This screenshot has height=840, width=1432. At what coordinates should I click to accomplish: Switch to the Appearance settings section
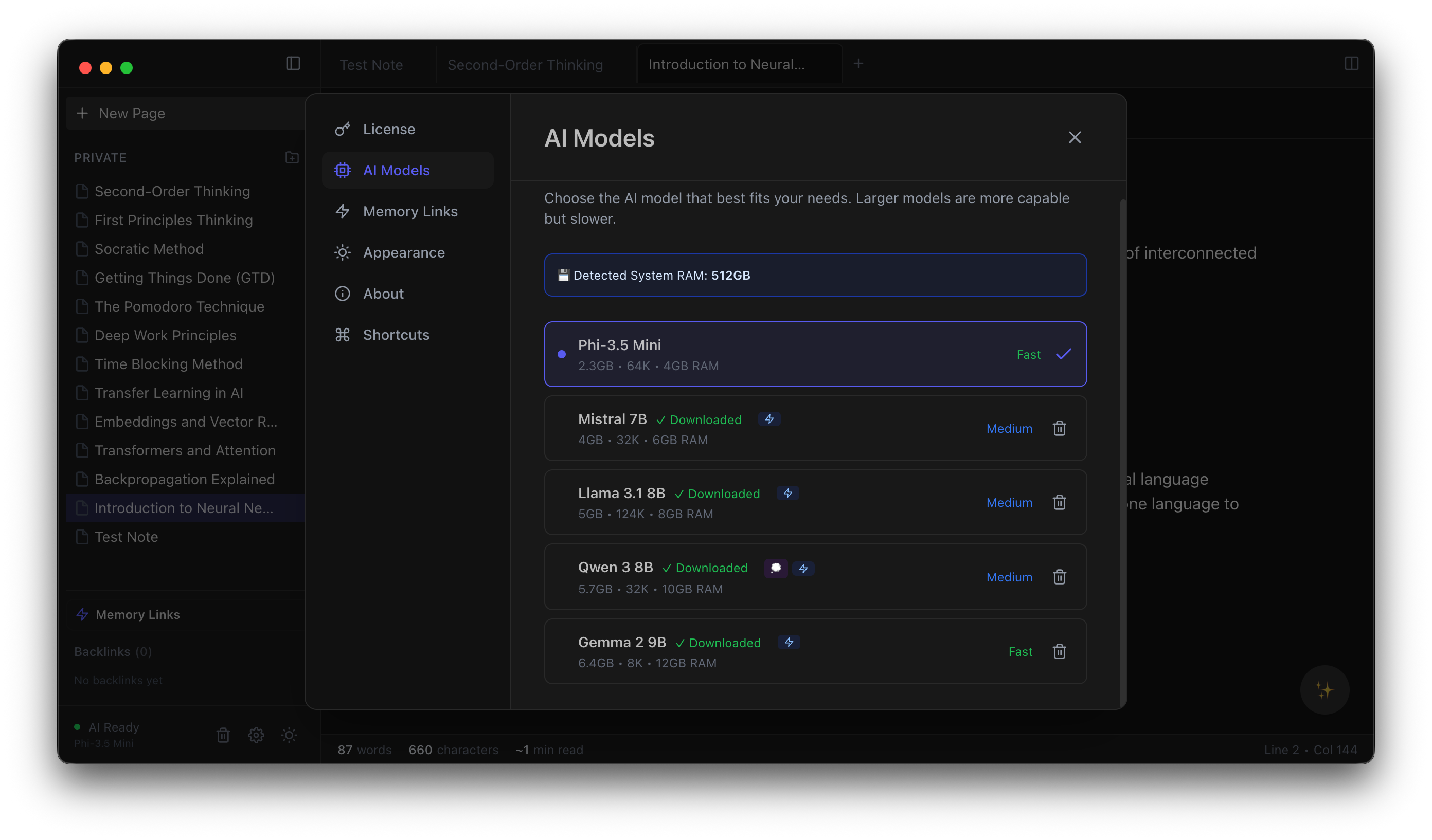pos(403,252)
